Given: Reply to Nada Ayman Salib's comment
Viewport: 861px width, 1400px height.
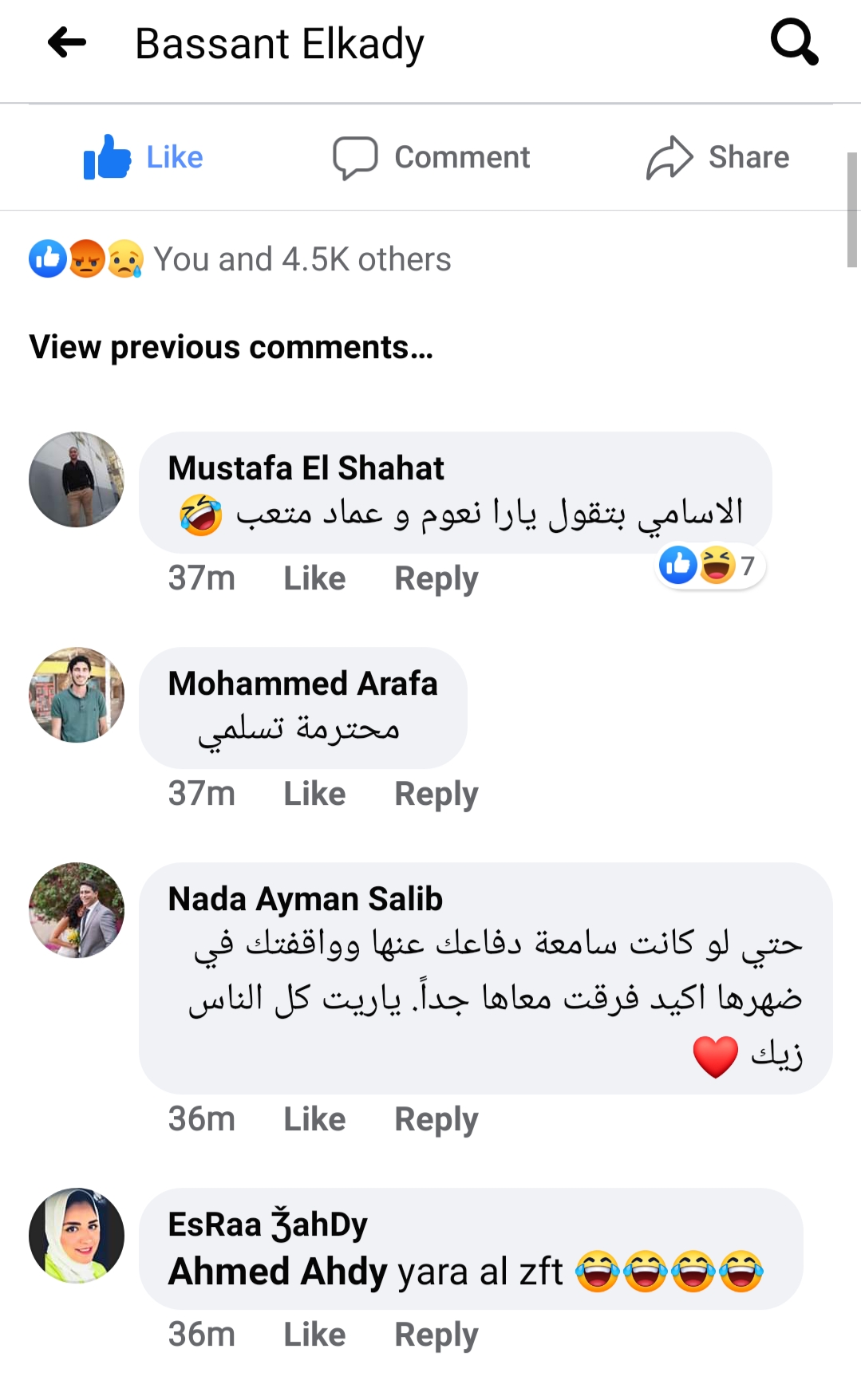Looking at the screenshot, I should coord(436,1119).
